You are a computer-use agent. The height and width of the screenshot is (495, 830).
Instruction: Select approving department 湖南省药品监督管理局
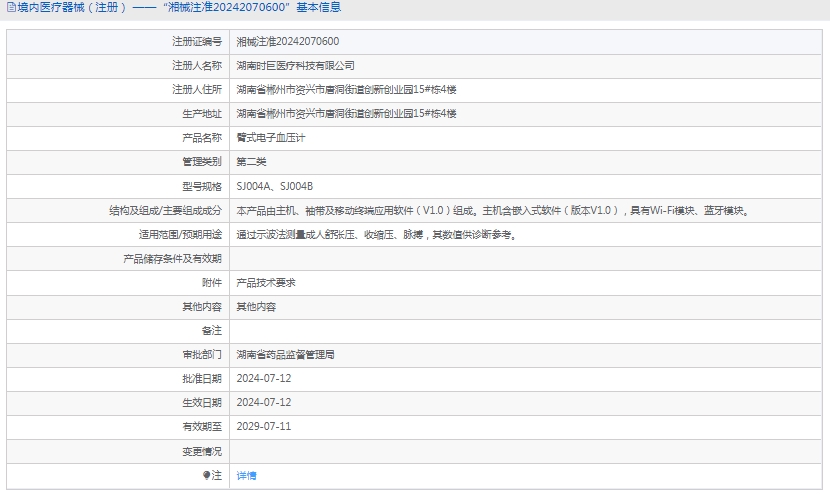coord(285,355)
